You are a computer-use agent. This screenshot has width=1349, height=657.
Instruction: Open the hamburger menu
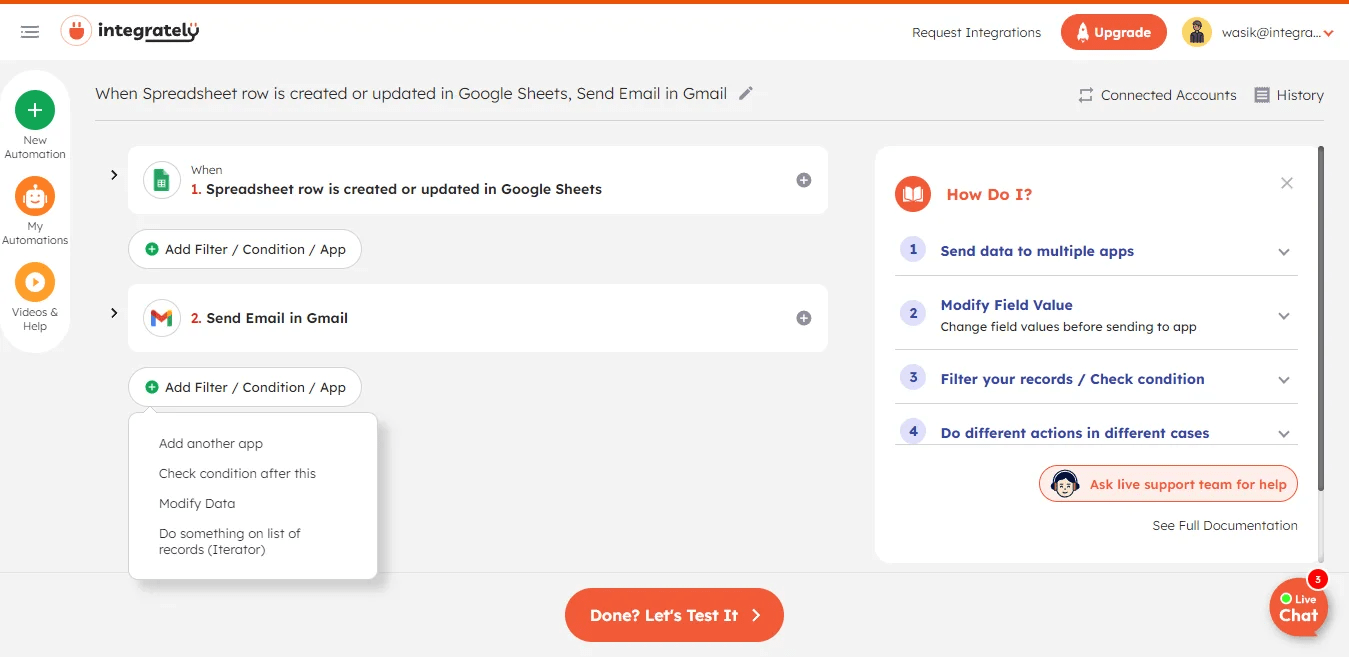pos(30,32)
